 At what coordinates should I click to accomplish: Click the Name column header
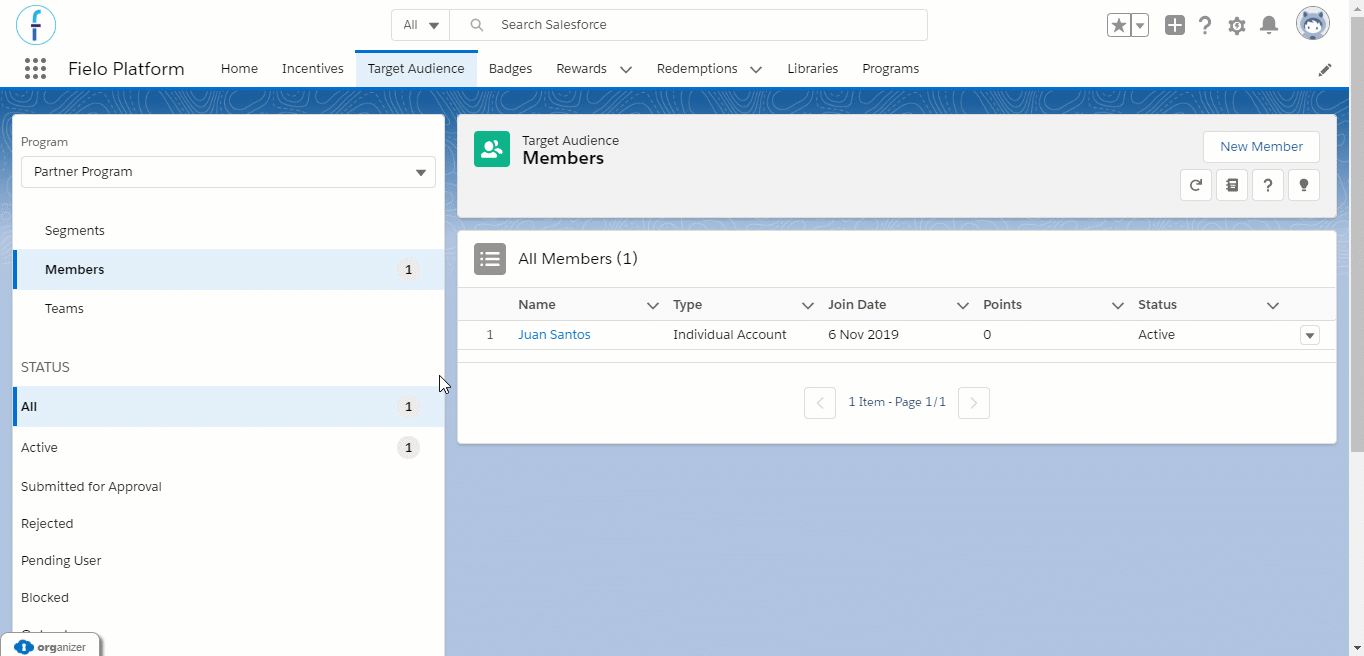click(537, 305)
